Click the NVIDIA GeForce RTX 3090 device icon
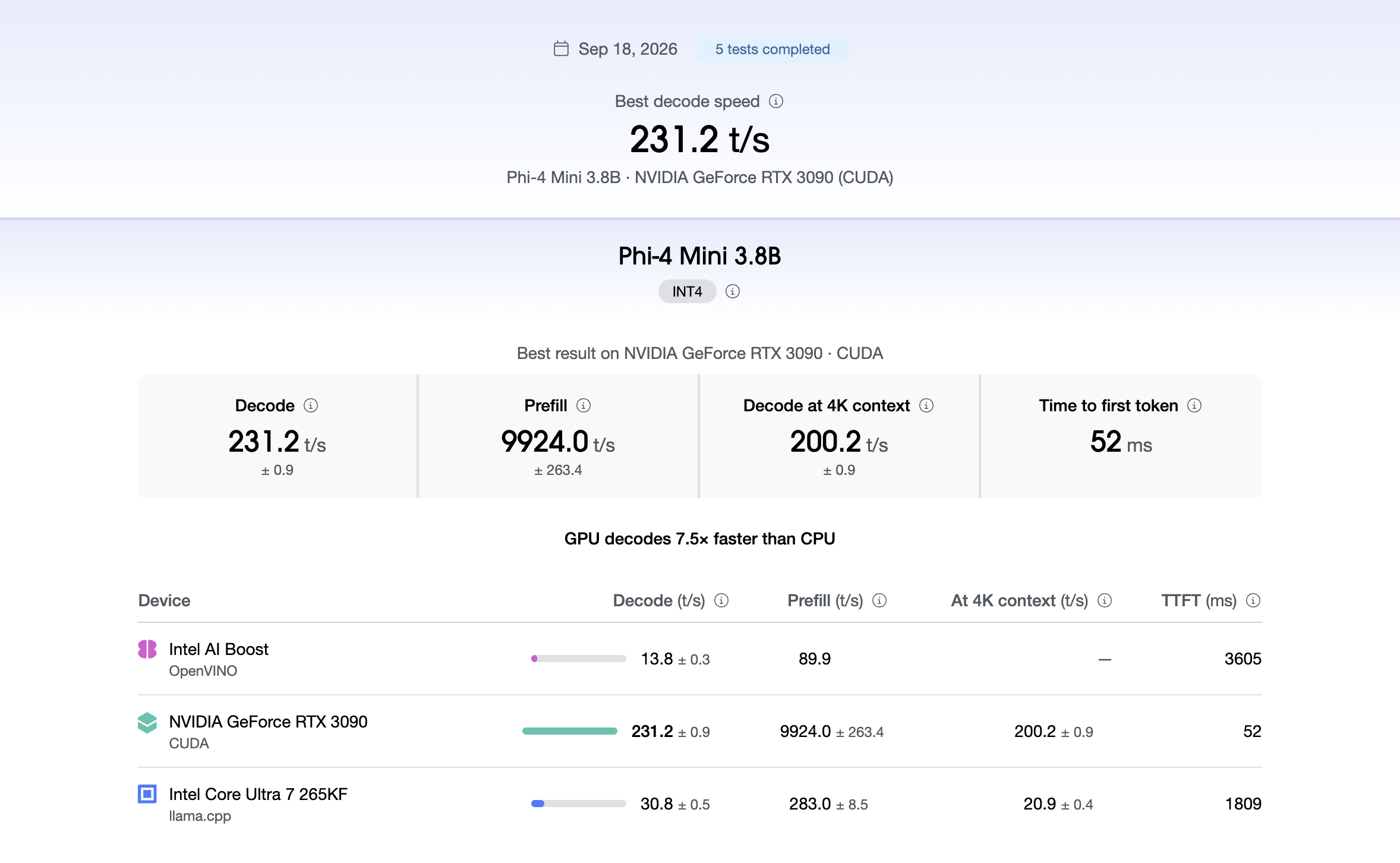This screenshot has height=863, width=1400. pos(147,723)
